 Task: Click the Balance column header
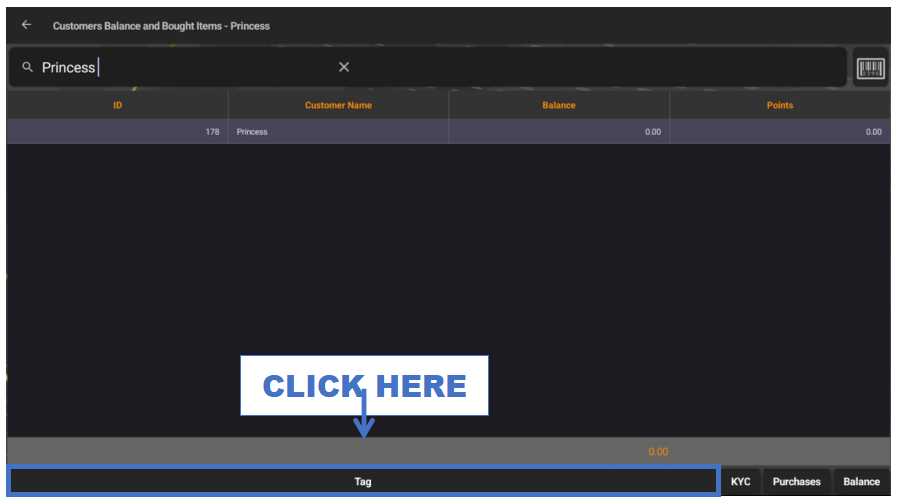559,105
